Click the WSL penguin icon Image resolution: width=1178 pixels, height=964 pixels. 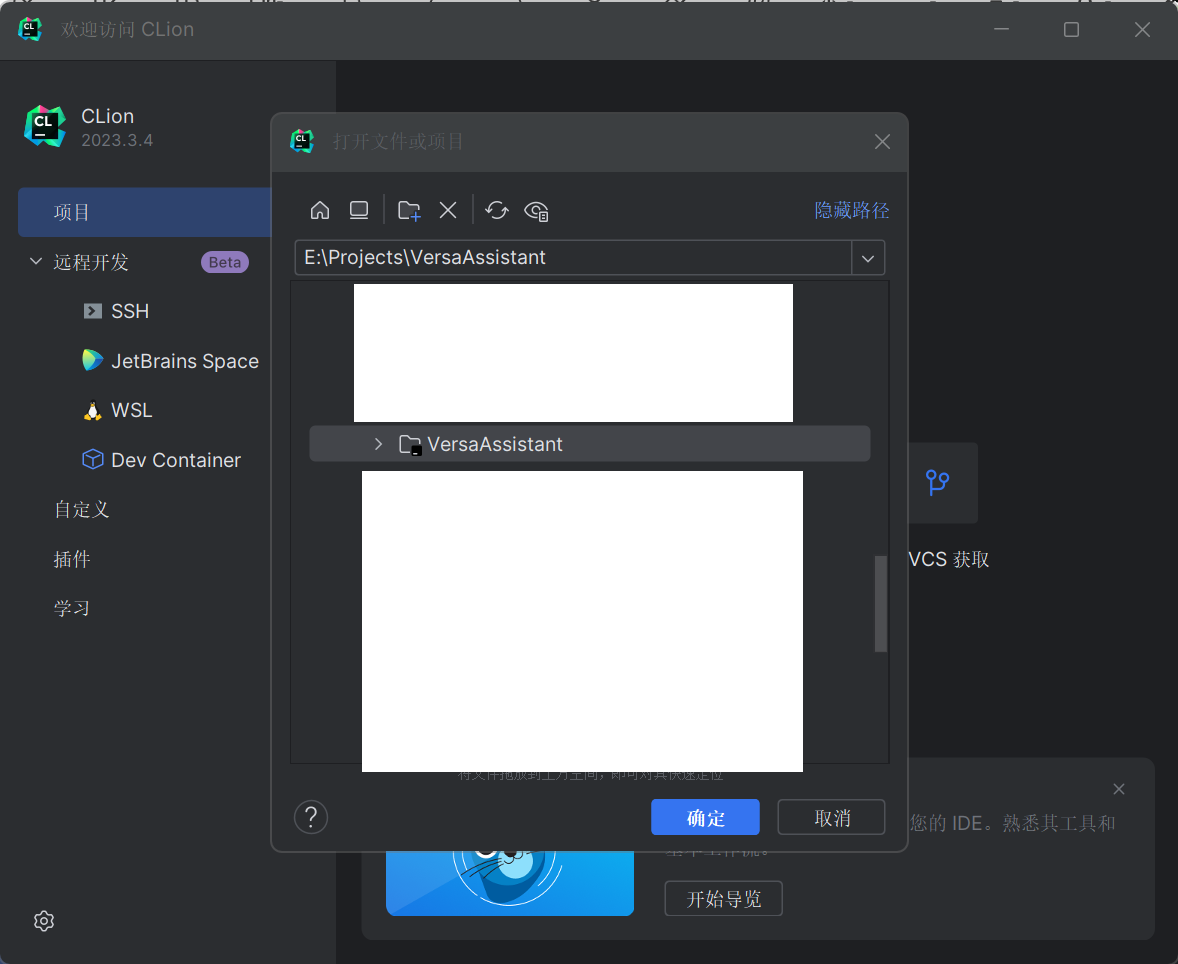[x=92, y=410]
